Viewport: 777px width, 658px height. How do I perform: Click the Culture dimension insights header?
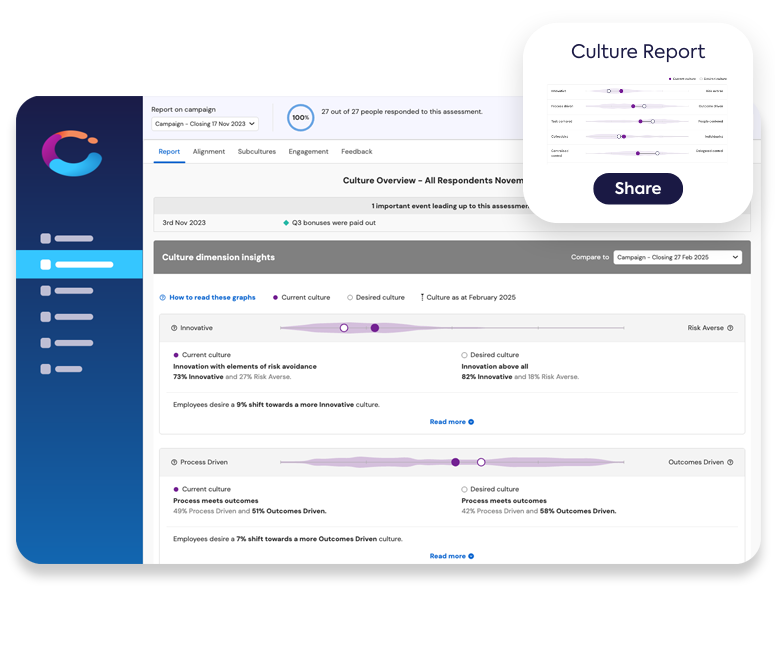[x=219, y=257]
